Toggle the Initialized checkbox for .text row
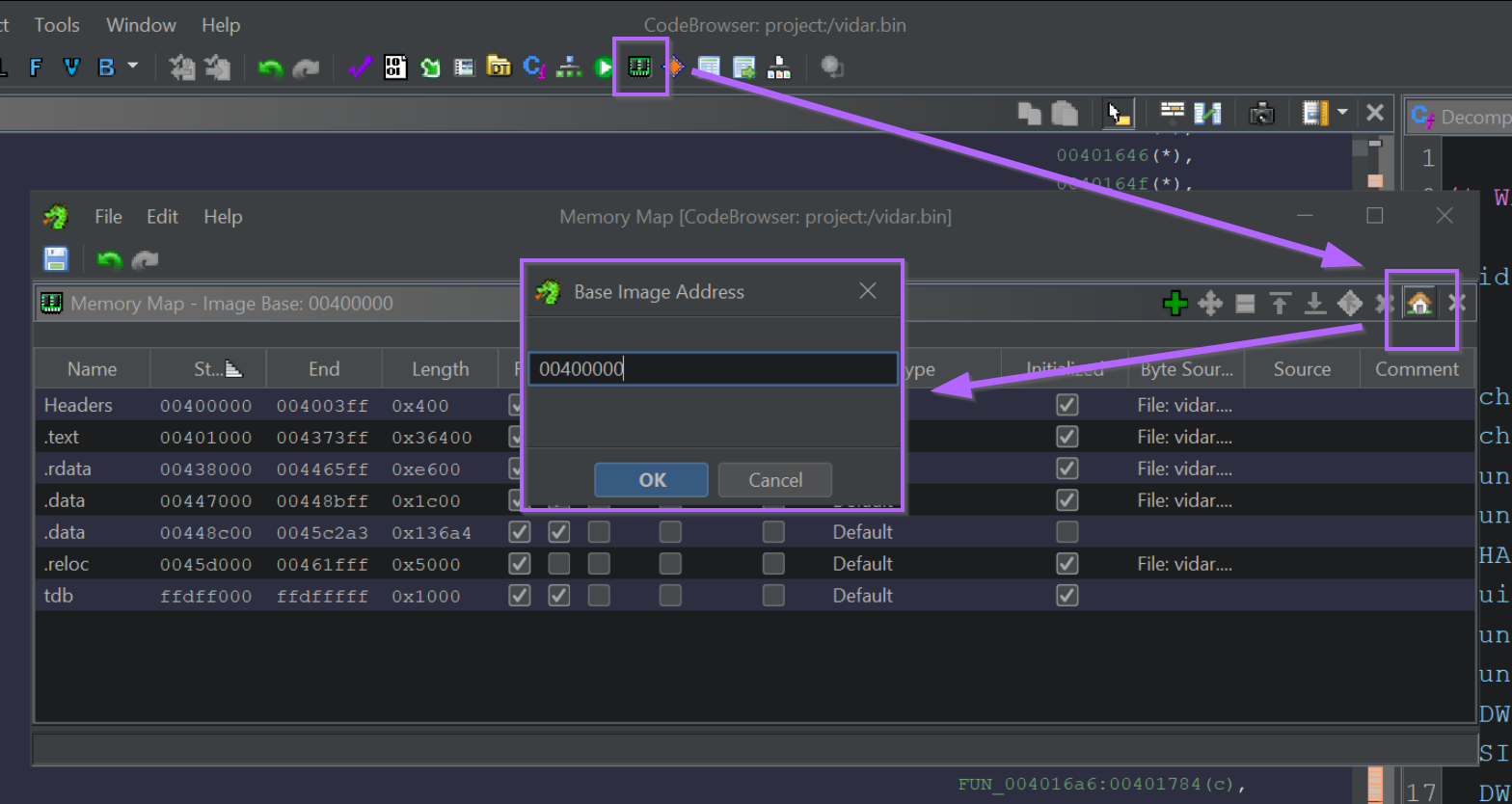 pos(1066,437)
